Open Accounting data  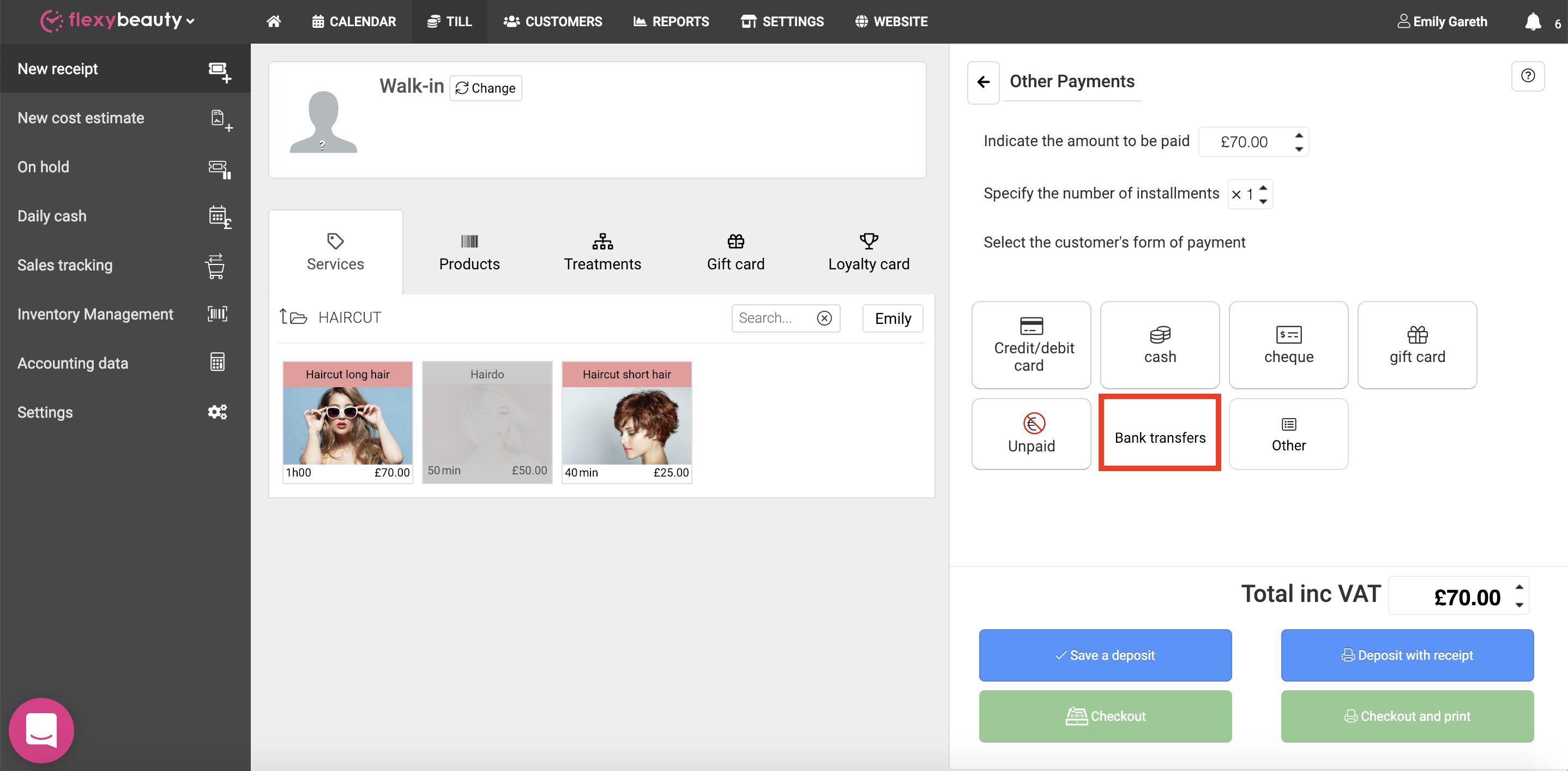click(x=125, y=363)
